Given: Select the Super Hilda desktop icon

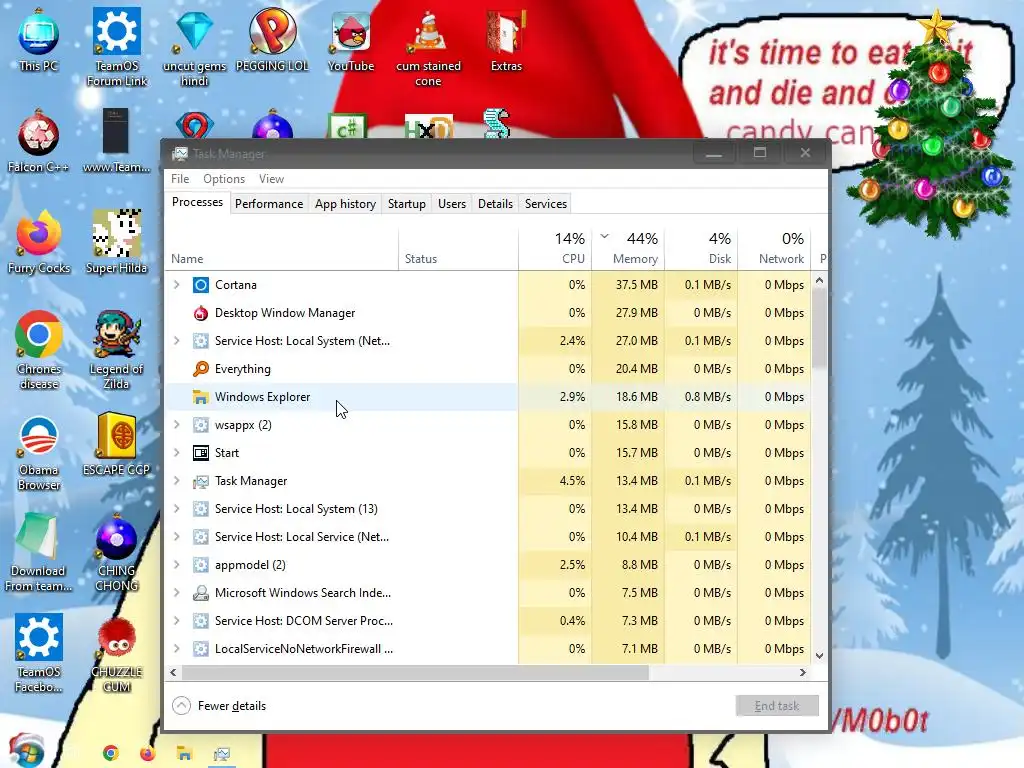Looking at the screenshot, I should pos(116,242).
